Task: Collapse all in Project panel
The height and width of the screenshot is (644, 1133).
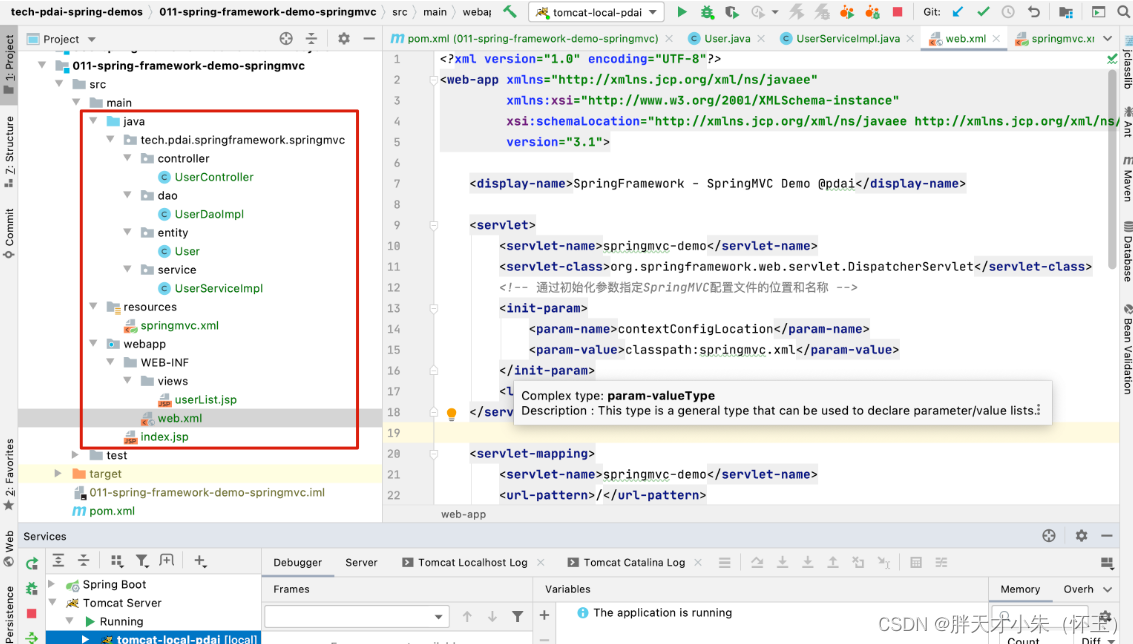Action: click(311, 39)
